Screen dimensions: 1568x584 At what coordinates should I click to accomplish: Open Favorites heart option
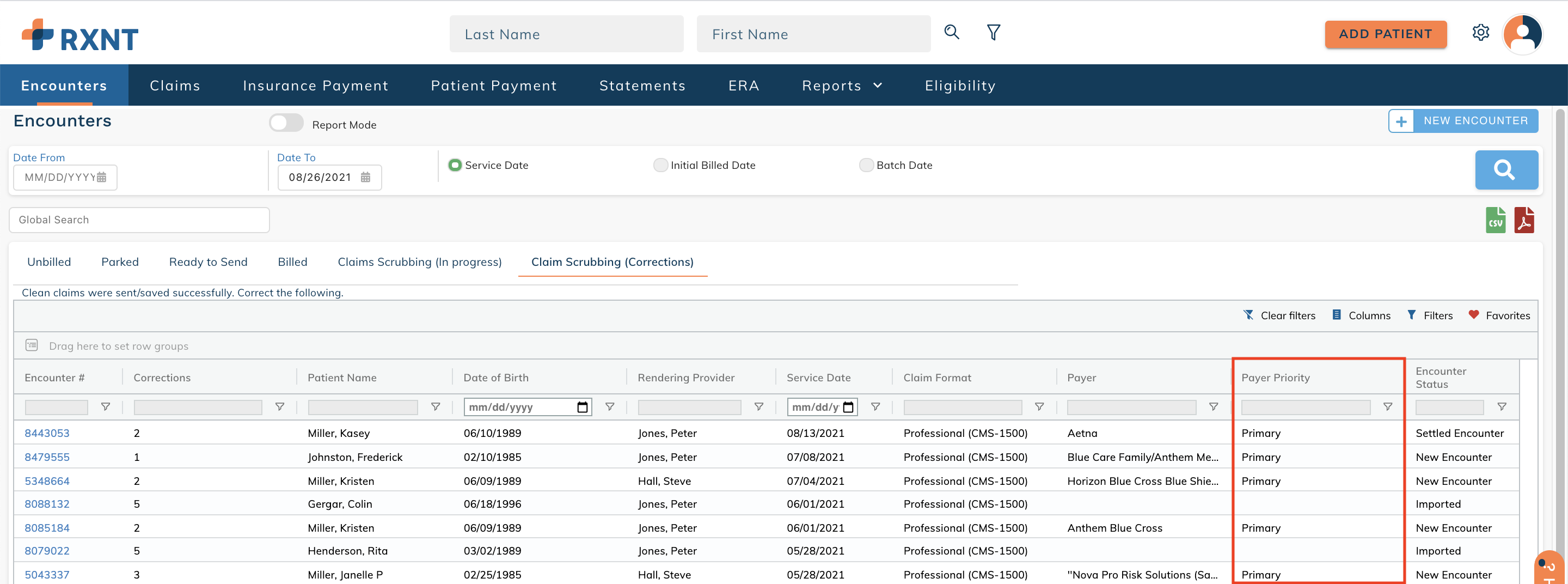pos(1499,315)
